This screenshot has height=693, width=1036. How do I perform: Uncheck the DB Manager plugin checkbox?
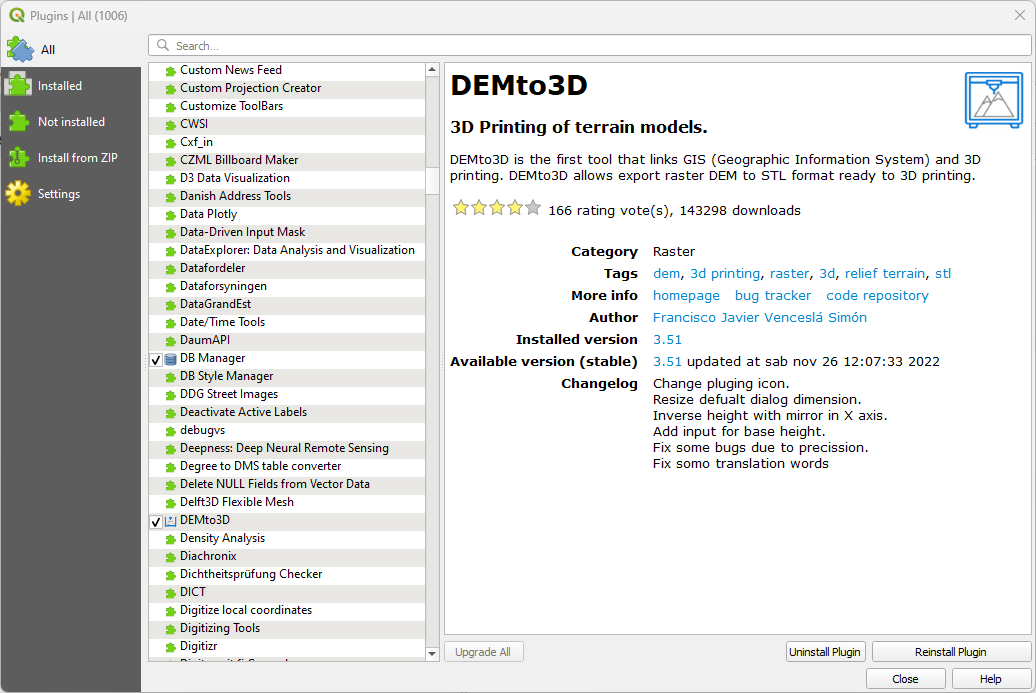pyautogui.click(x=156, y=359)
